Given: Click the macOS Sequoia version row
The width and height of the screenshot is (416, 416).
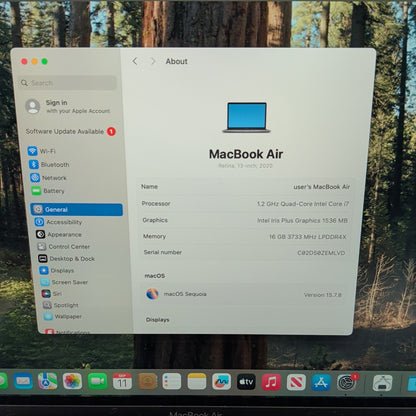Looking at the screenshot, I should 245,294.
